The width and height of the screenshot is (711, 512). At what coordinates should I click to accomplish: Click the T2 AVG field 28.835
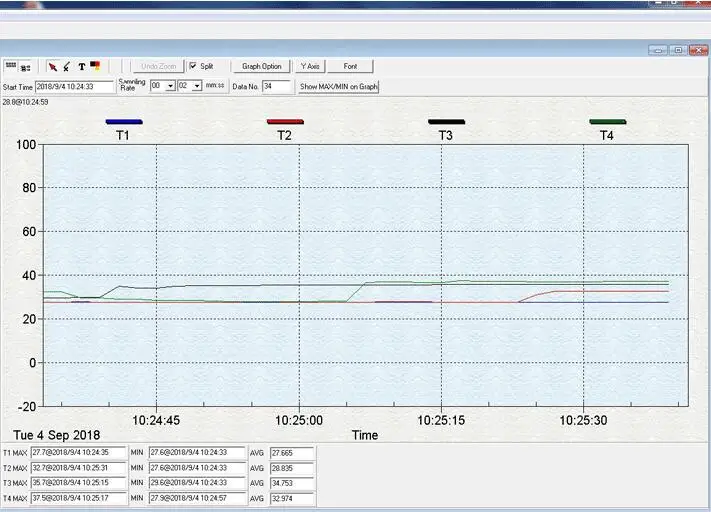(292, 468)
